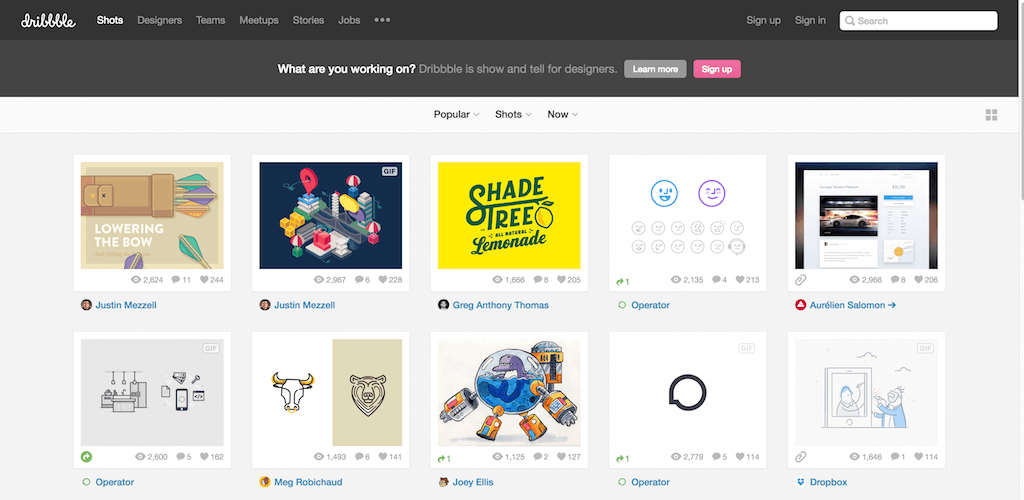1024x500 pixels.
Task: Click the green rebound circle on kitchen GIF shot
Action: [86, 457]
